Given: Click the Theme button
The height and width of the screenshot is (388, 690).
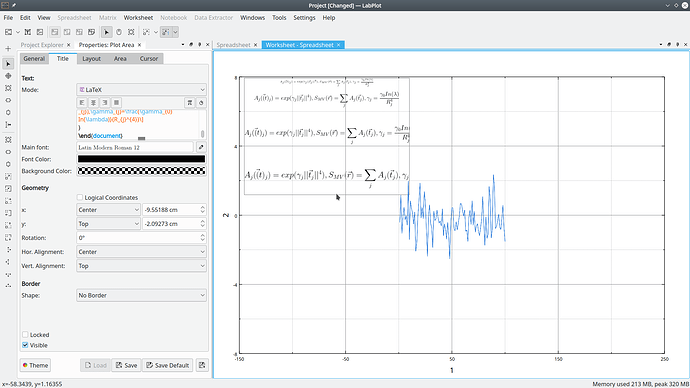Looking at the screenshot, I should tap(35, 365).
